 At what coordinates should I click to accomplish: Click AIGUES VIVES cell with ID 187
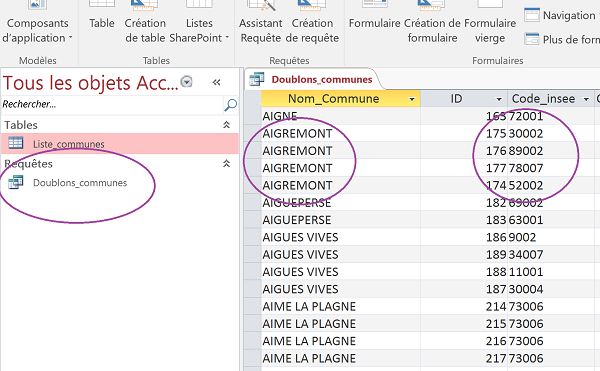pos(341,289)
